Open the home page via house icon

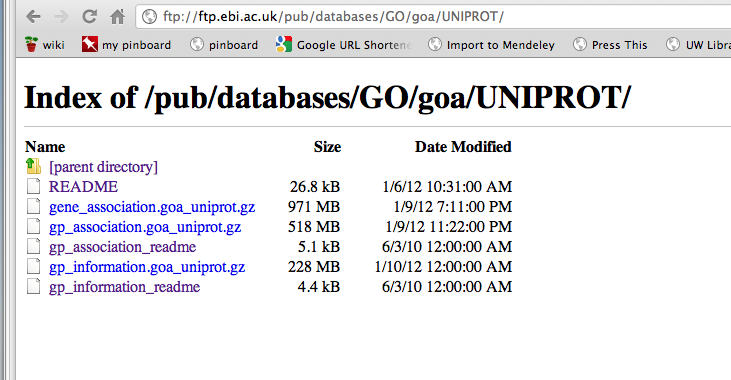pyautogui.click(x=117, y=17)
